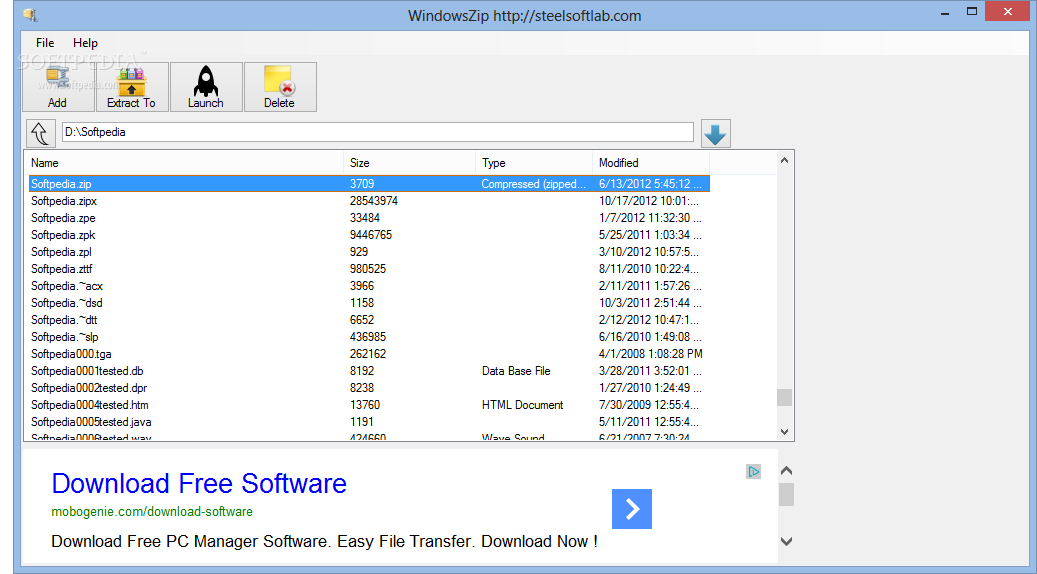The height and width of the screenshot is (574, 1037).
Task: Click the Launch rocket button
Action: [x=206, y=87]
